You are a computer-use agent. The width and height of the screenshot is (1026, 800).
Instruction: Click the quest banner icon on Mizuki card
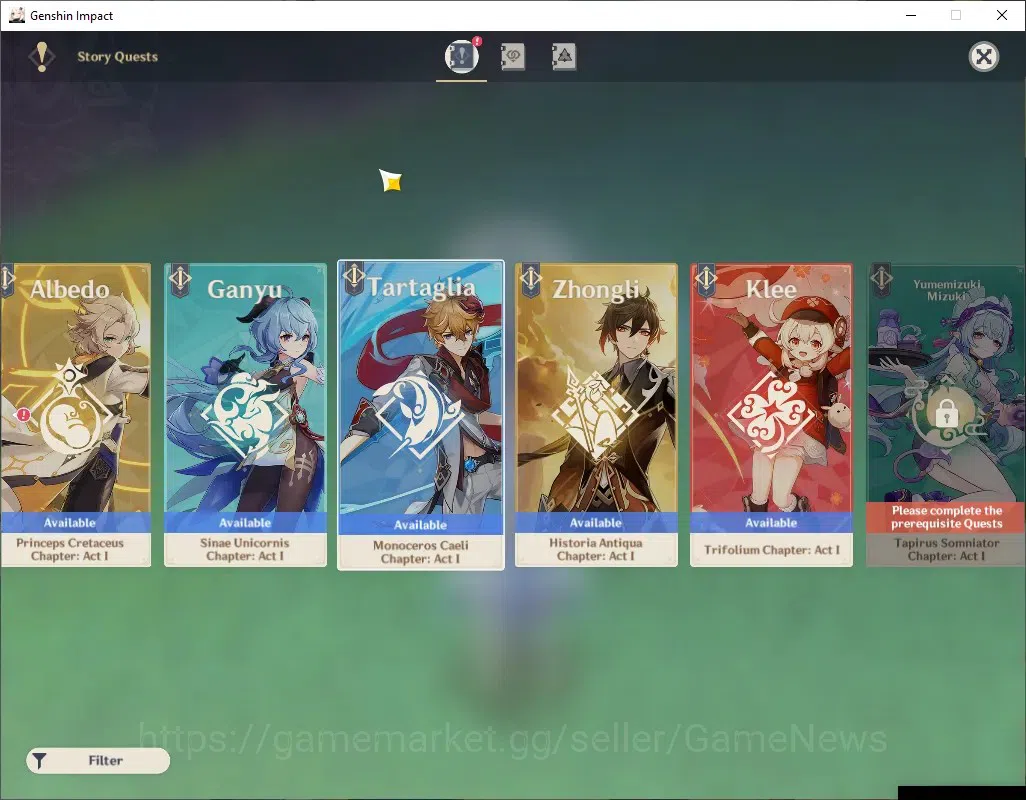pyautogui.click(x=881, y=279)
